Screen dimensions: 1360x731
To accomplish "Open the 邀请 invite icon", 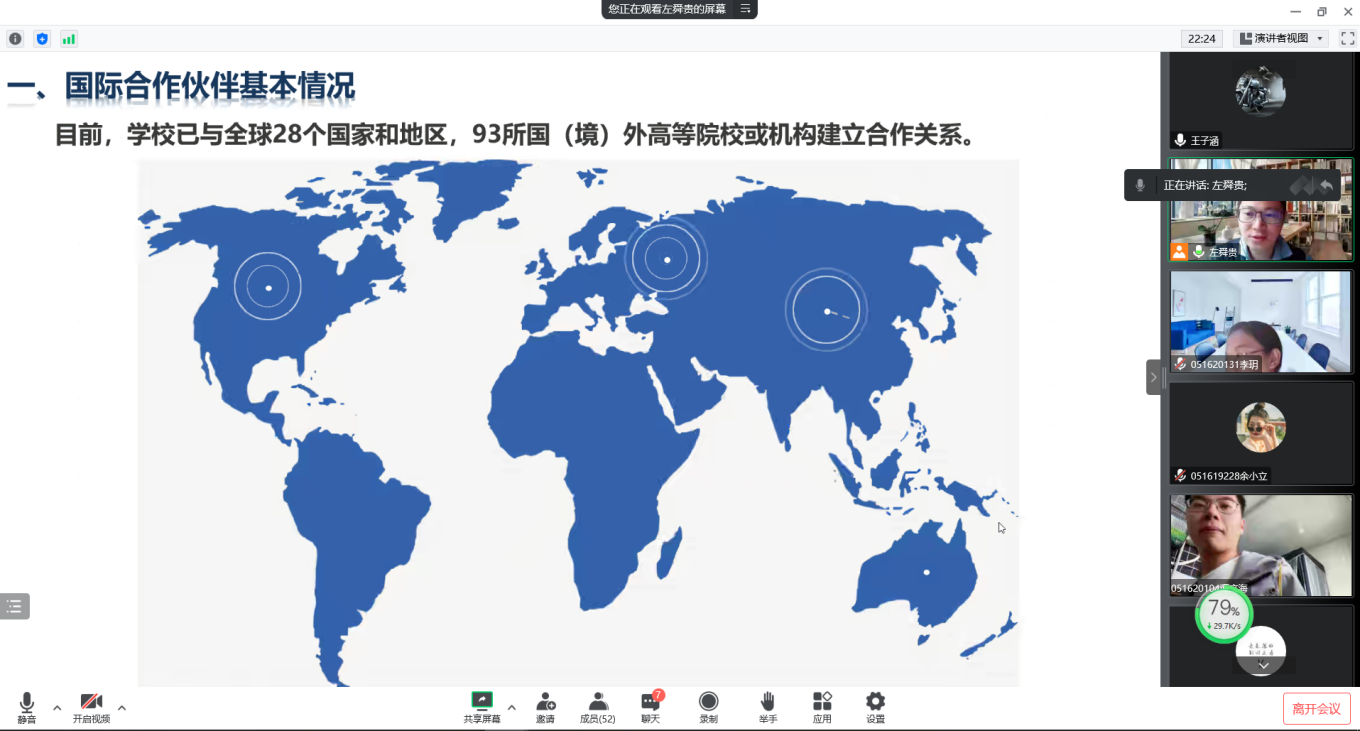I will [545, 707].
